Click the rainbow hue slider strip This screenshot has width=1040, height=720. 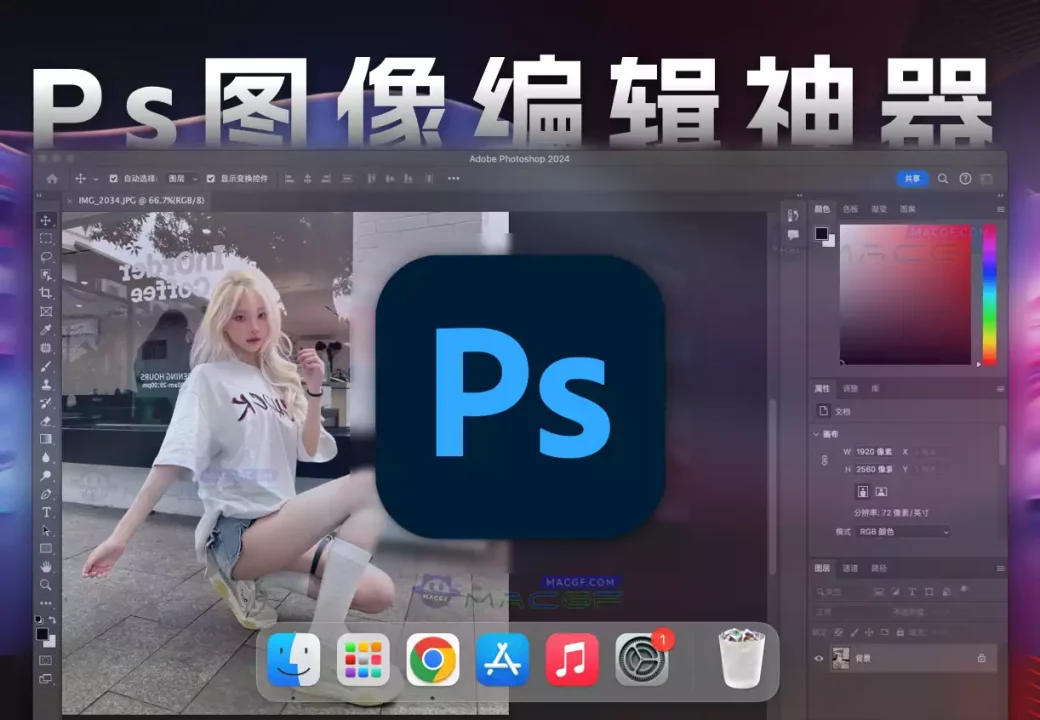pos(989,295)
